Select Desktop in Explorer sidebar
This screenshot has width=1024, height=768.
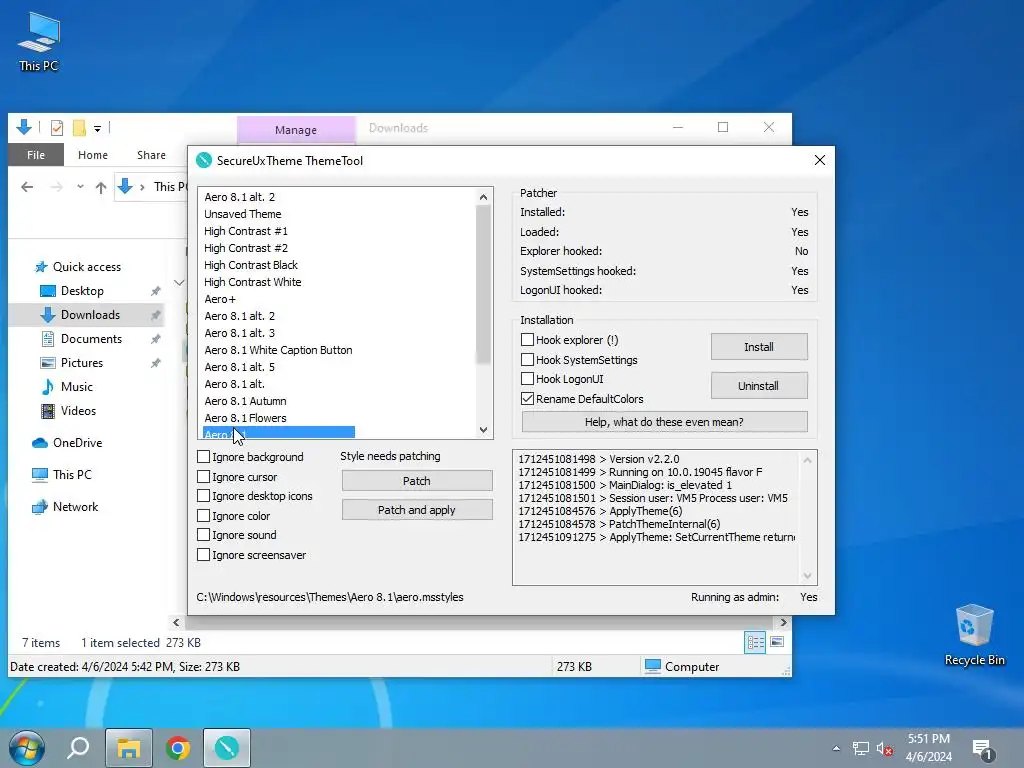click(82, 291)
